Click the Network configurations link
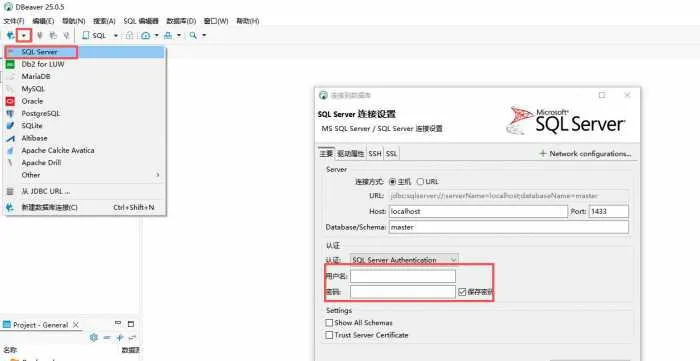This screenshot has width=700, height=361. click(585, 154)
